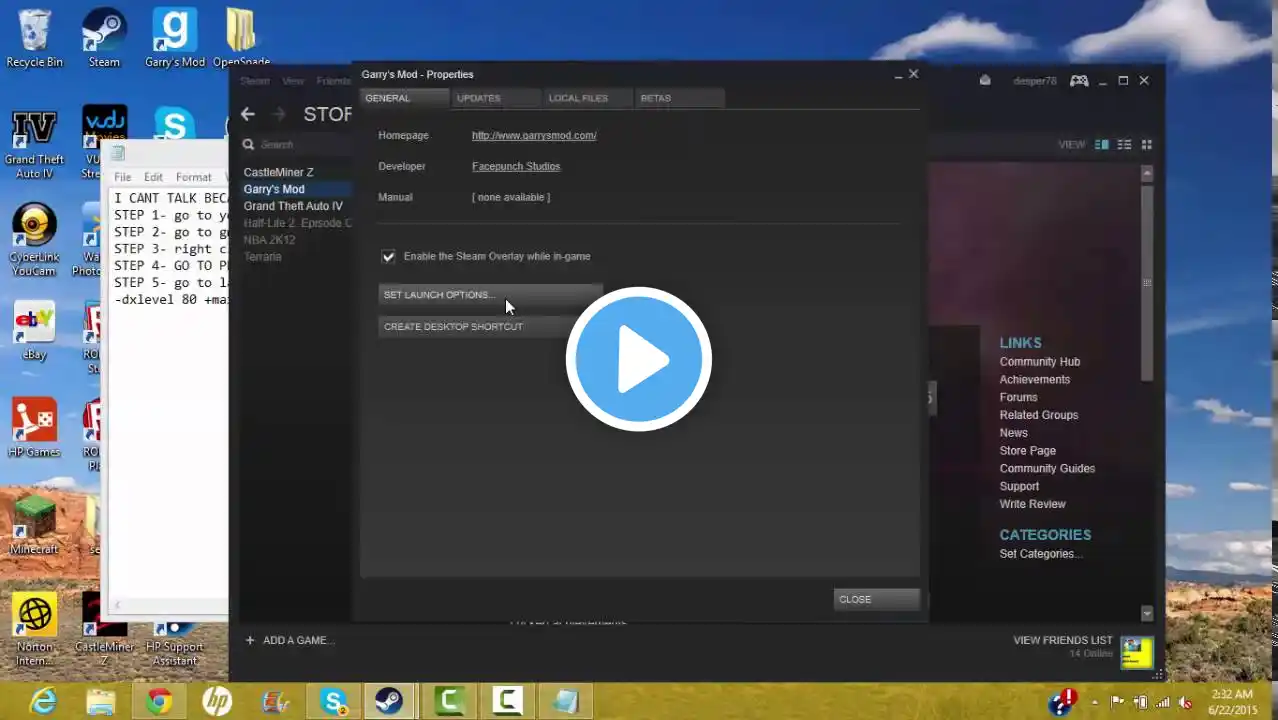
Task: Toggle Enable the Steam Overlay while in-game
Action: click(x=388, y=257)
